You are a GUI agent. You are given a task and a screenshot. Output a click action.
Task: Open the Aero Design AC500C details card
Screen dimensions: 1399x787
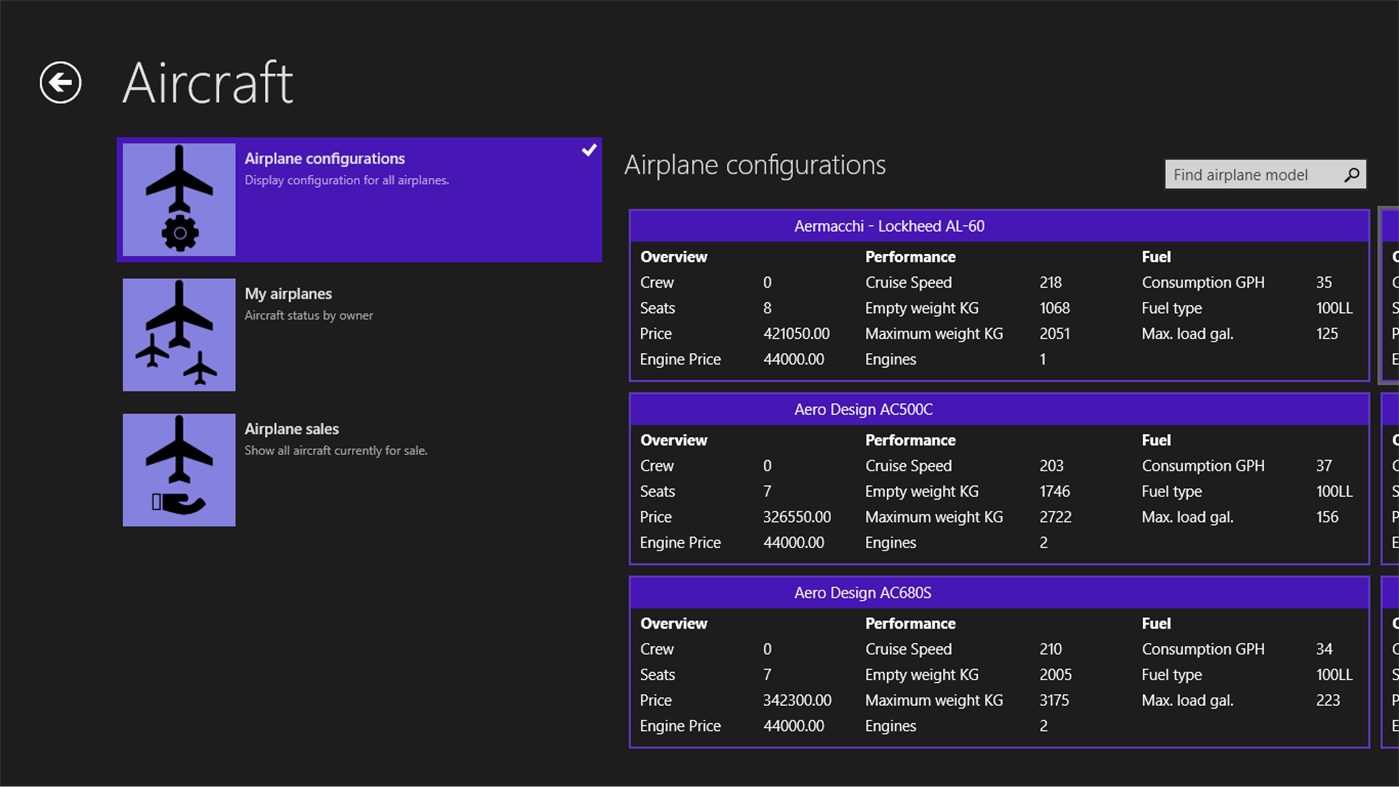pos(862,409)
